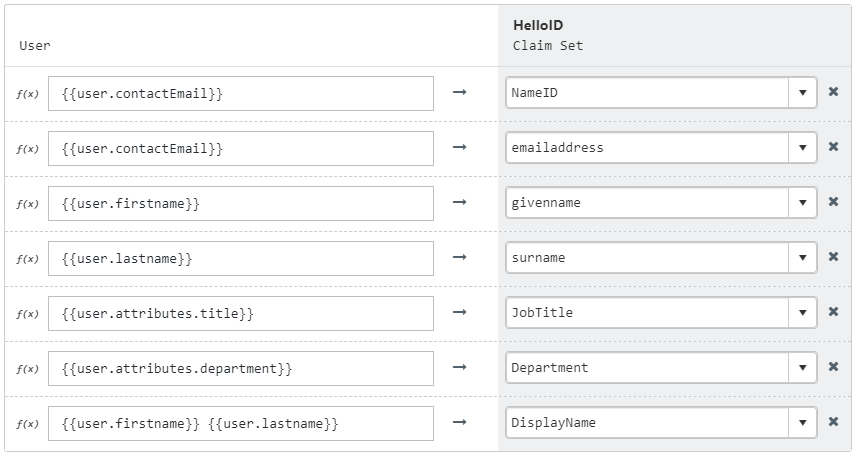Open the surname claim dropdown
This screenshot has height=455, width=858.
[x=803, y=257]
